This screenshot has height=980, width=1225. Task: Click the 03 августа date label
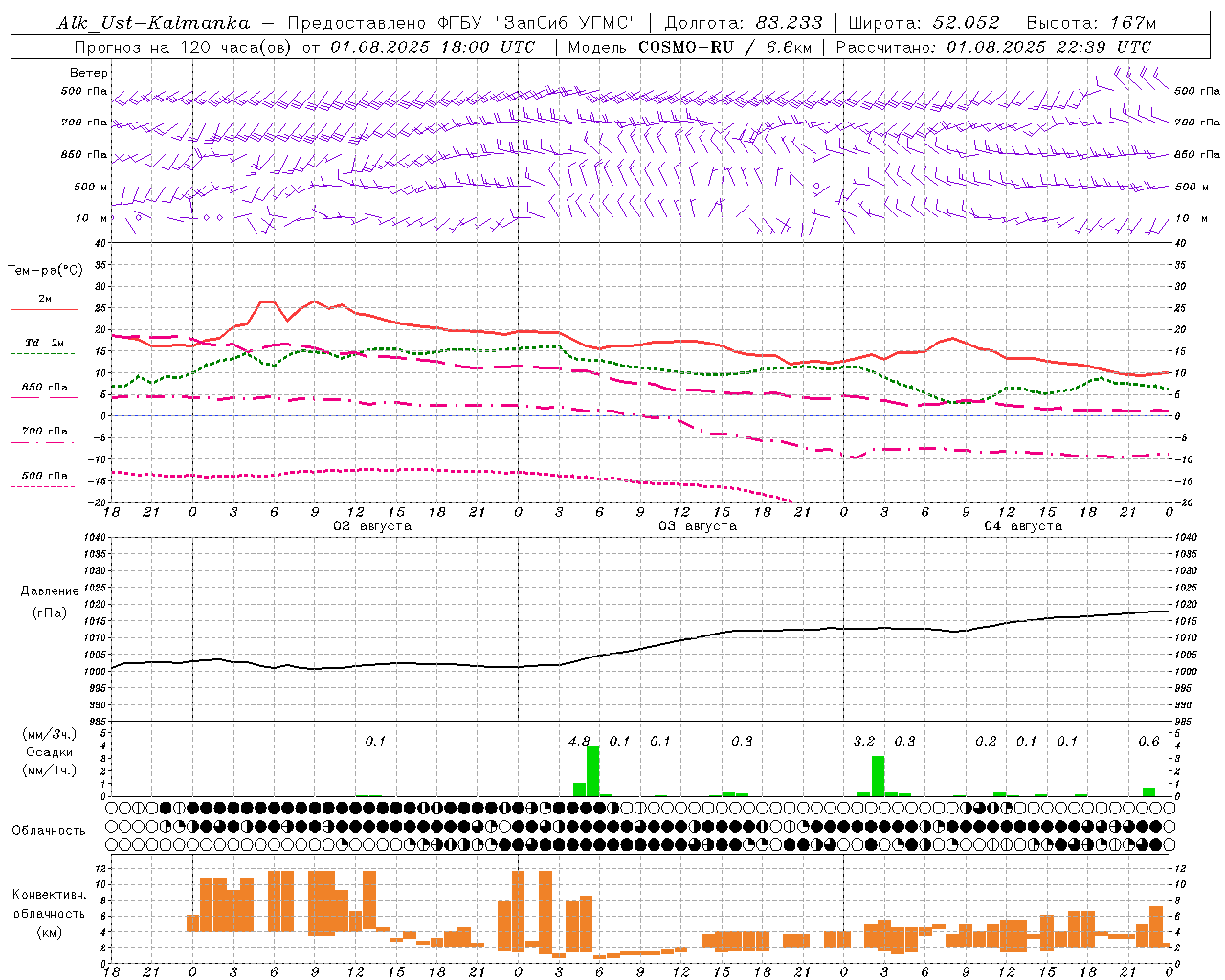(698, 526)
